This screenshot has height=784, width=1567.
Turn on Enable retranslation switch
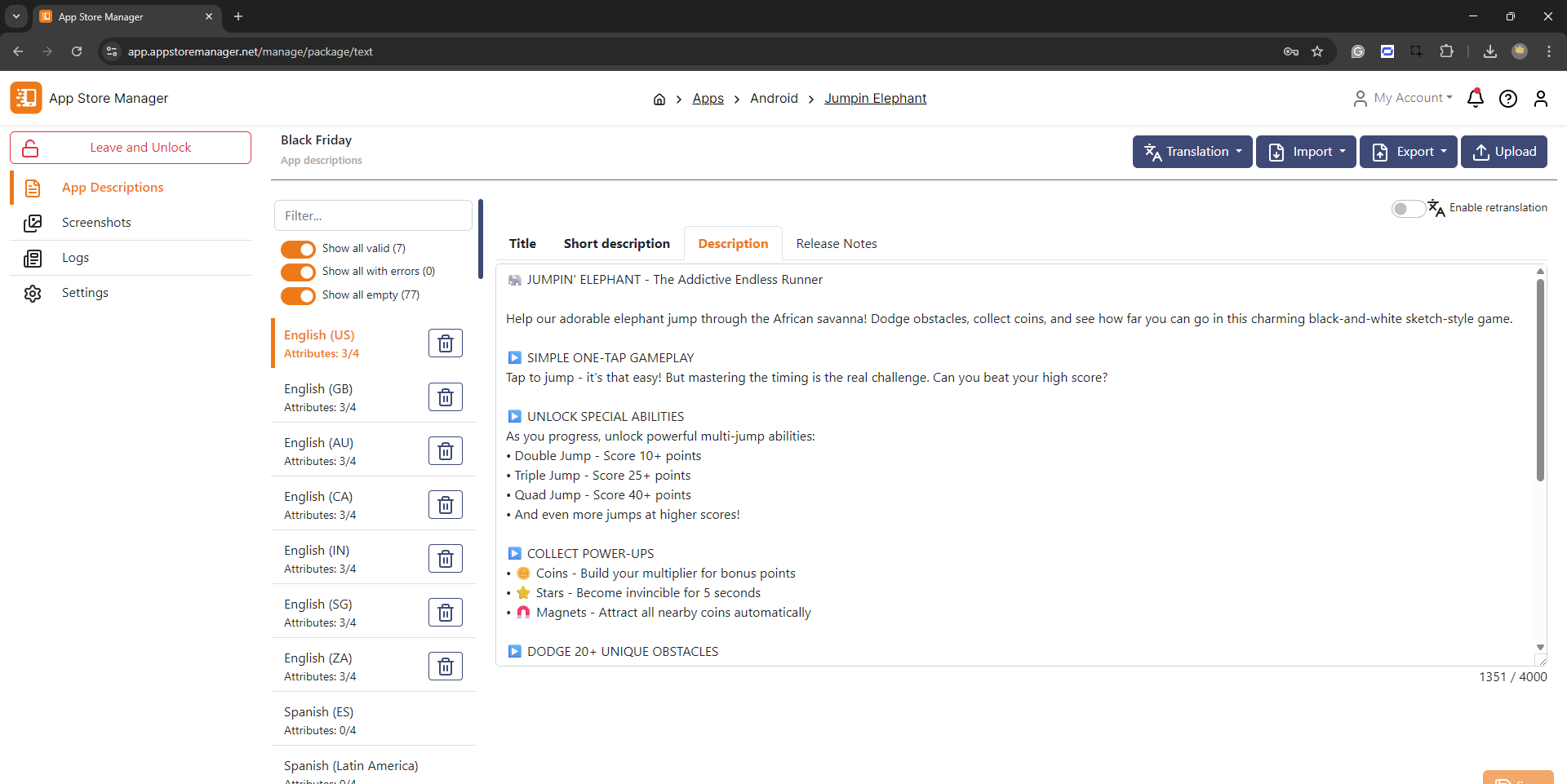(x=1407, y=209)
